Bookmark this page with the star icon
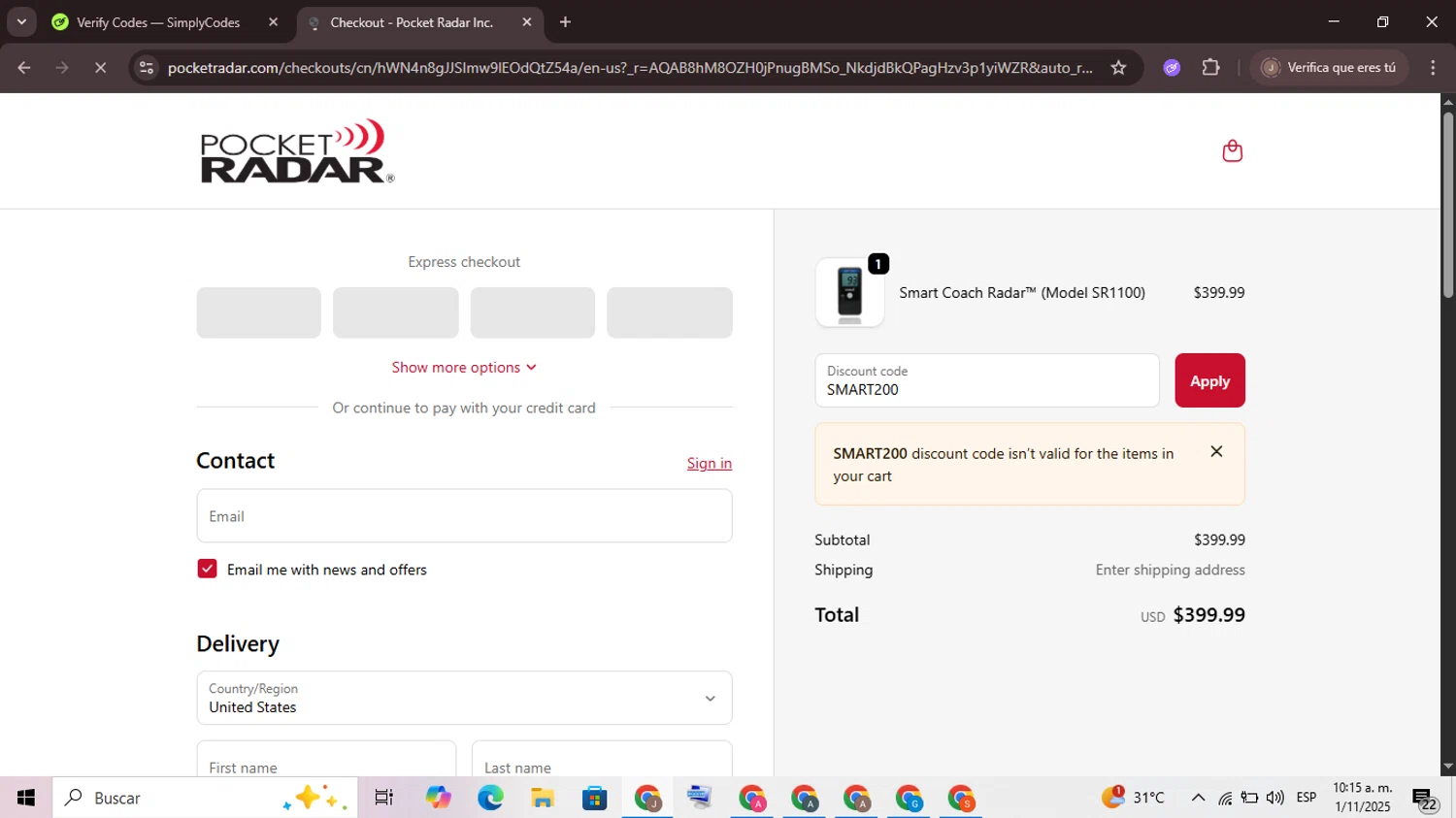 pos(1118,67)
